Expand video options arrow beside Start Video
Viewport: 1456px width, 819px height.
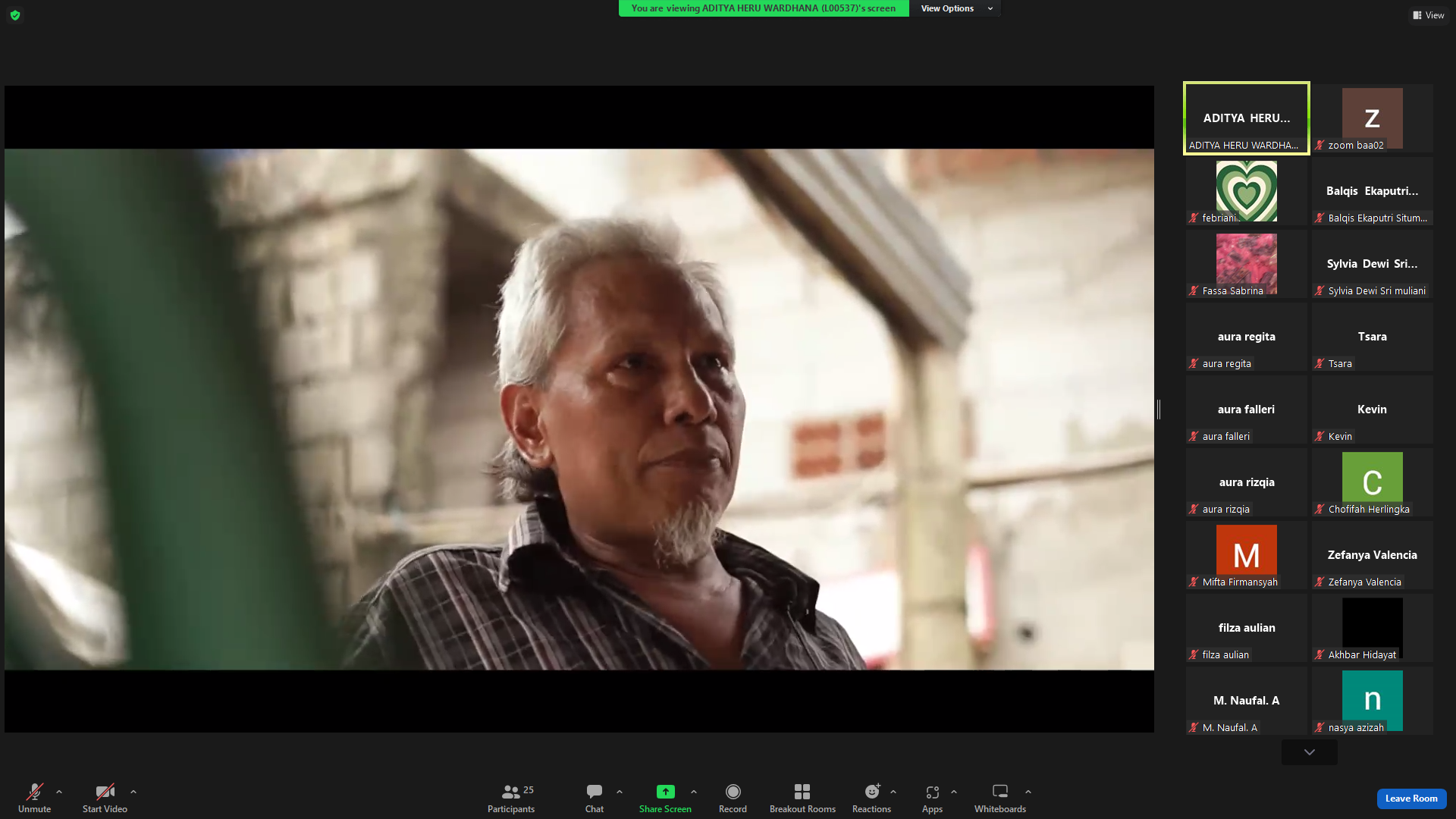click(133, 792)
